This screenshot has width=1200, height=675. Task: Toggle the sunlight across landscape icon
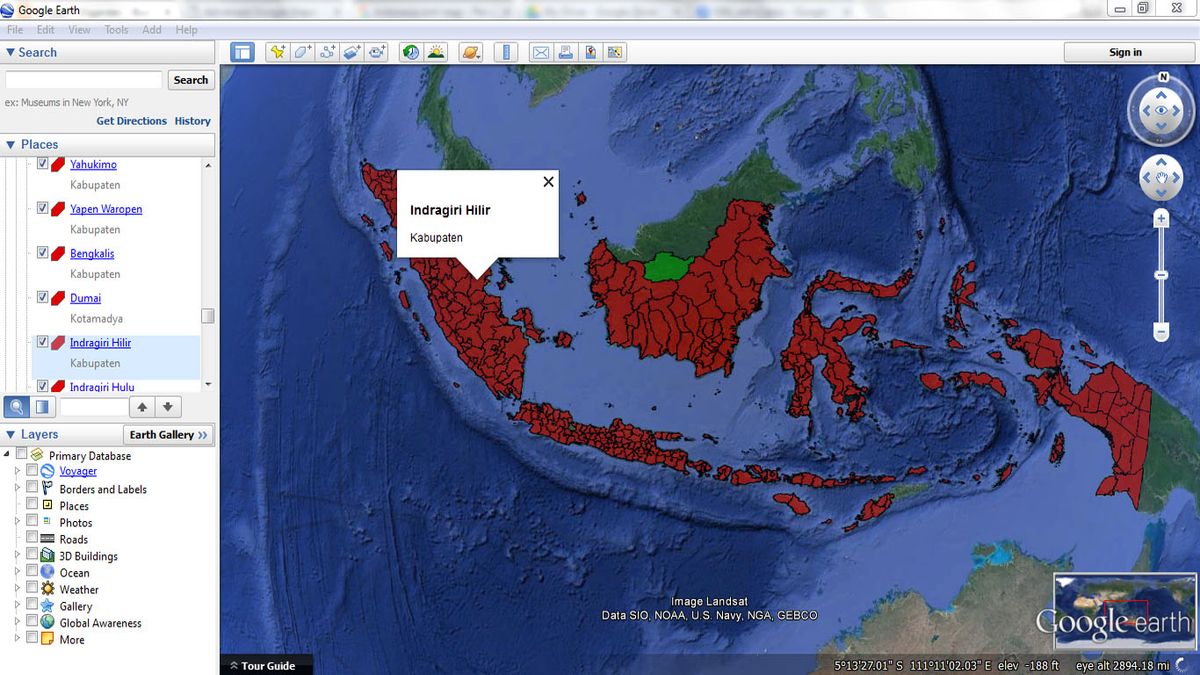point(436,52)
